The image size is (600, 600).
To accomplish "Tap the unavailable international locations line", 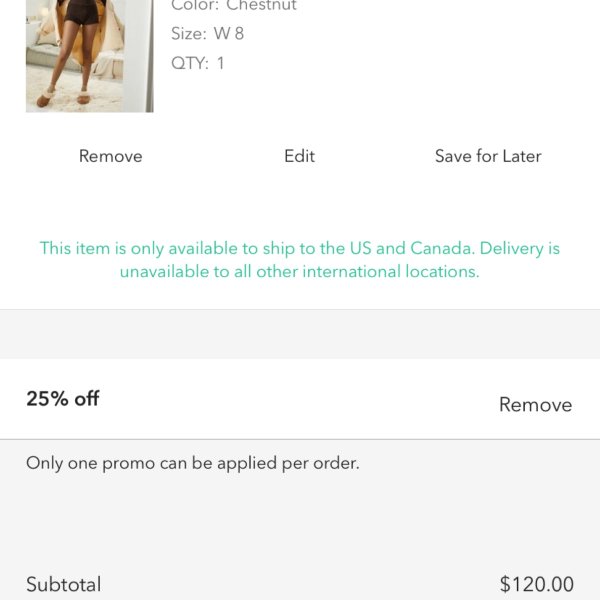I will pos(300,272).
